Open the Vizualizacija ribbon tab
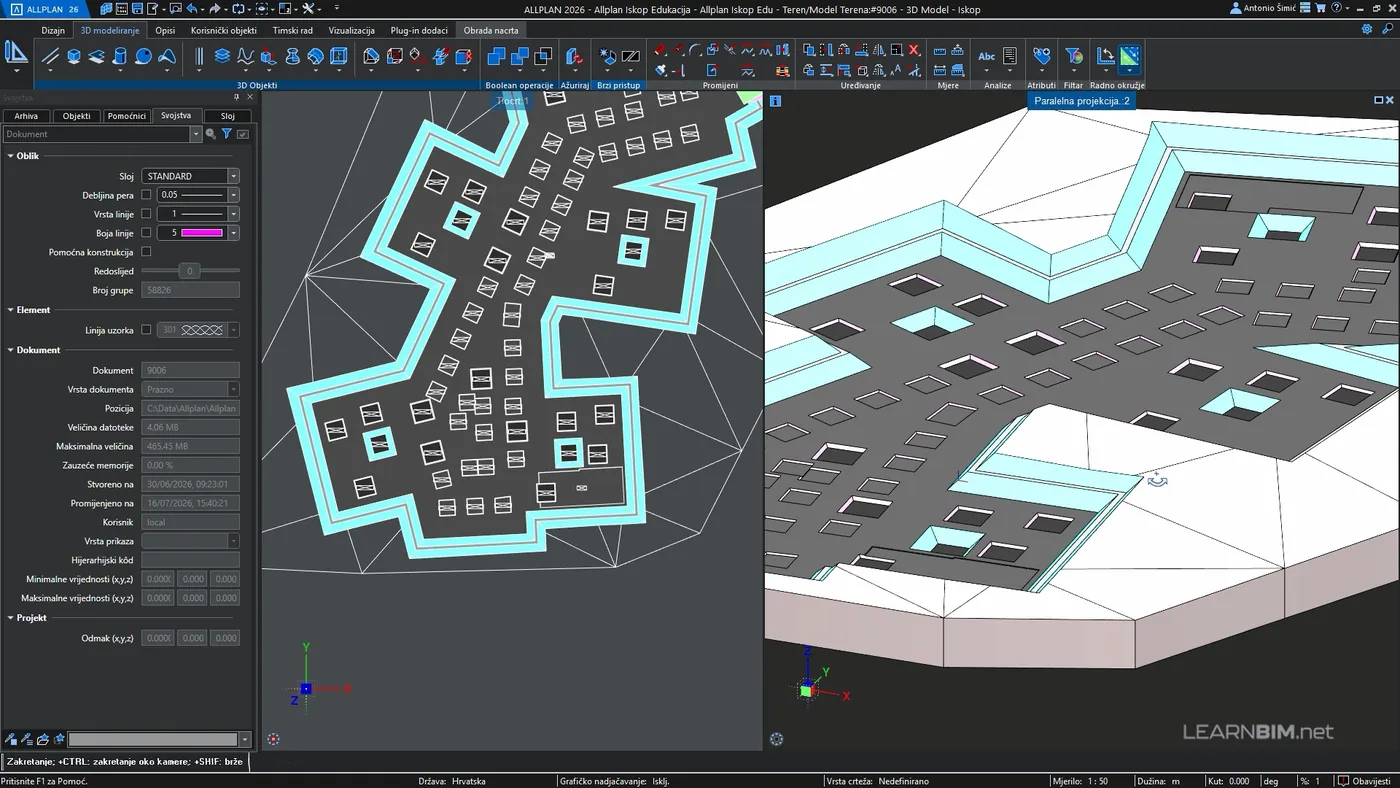Screen dimensions: 1400x788 352,30
